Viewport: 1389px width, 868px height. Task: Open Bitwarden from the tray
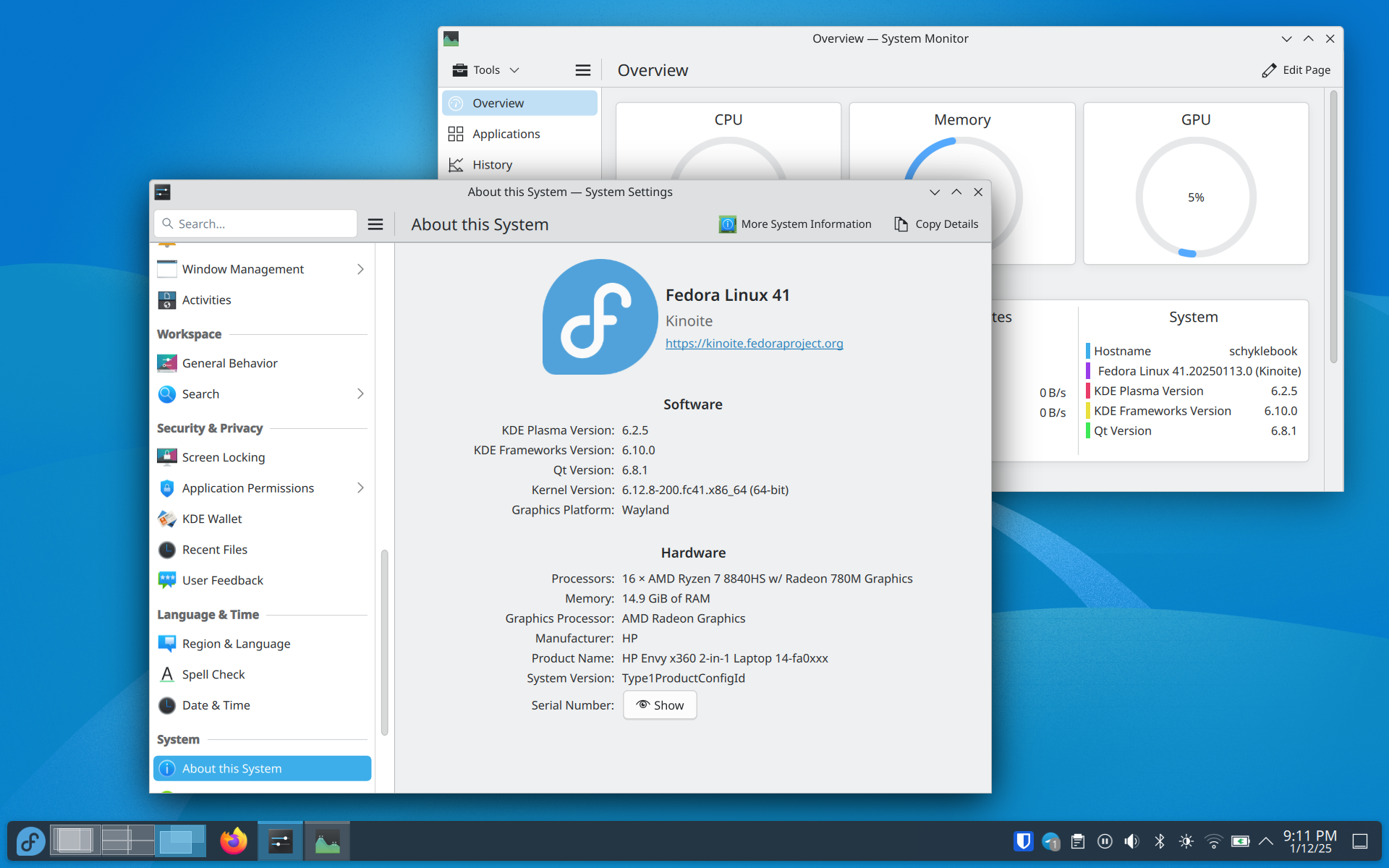click(1023, 841)
